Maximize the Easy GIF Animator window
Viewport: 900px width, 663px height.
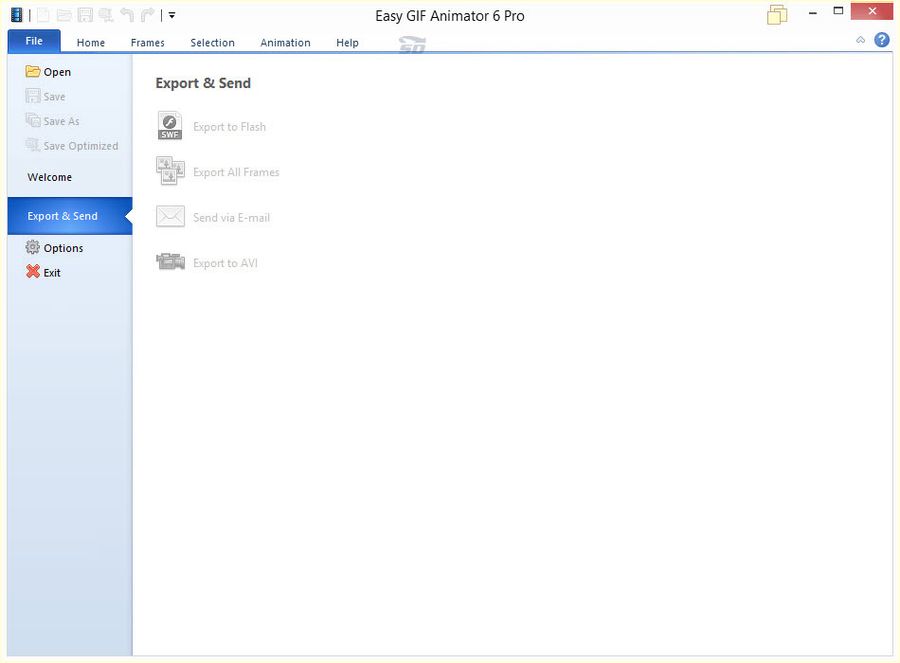pos(838,11)
